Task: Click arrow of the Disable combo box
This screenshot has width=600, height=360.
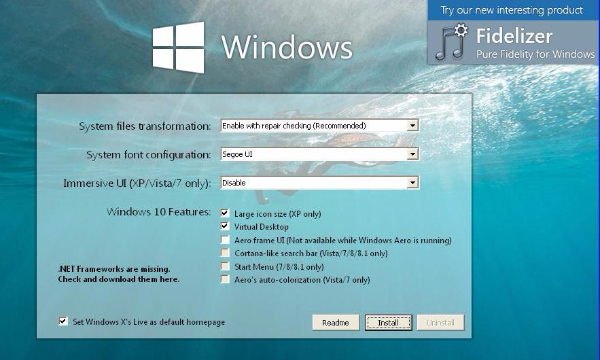Action: [x=412, y=183]
